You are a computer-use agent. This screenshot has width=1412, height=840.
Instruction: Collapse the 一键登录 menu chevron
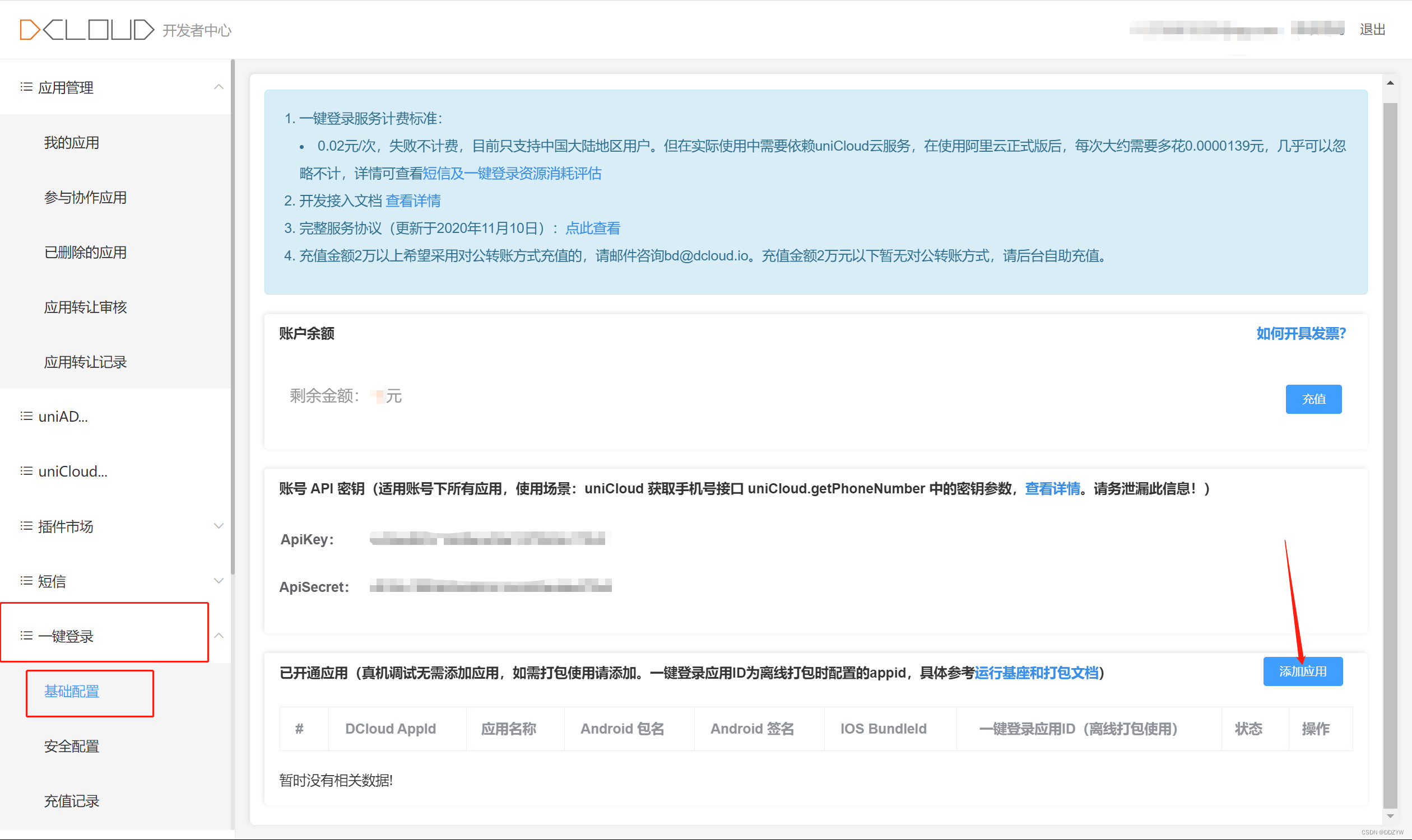(x=219, y=636)
